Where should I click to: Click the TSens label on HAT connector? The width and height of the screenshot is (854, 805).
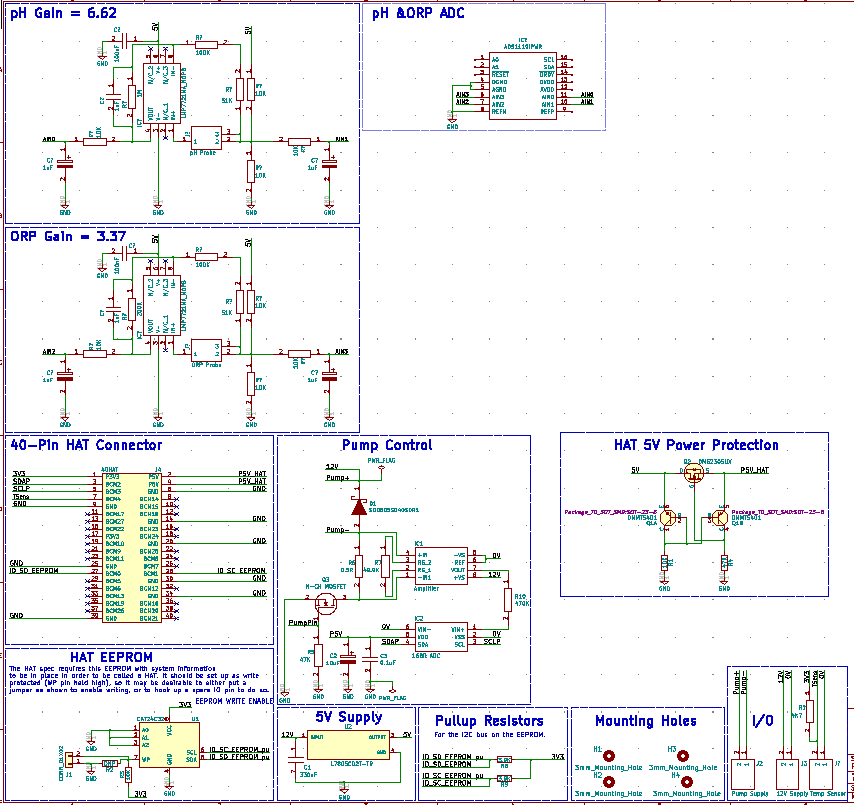point(21,496)
